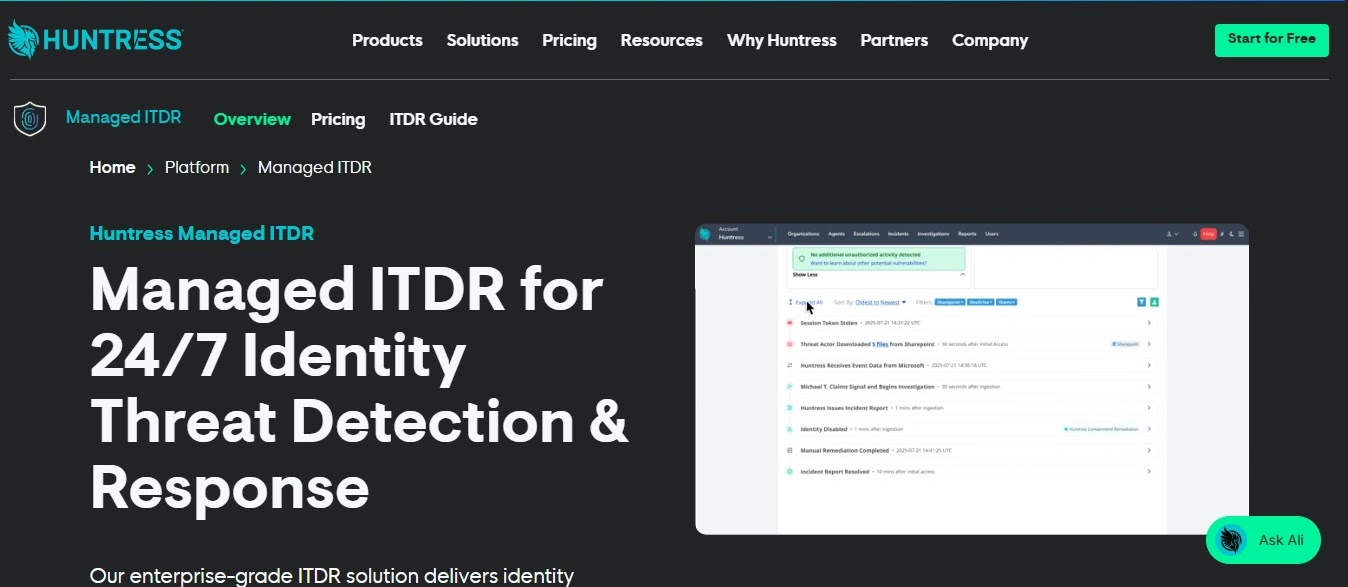Open Escalations in the dashboard preview
This screenshot has height=587, width=1348.
click(x=867, y=234)
